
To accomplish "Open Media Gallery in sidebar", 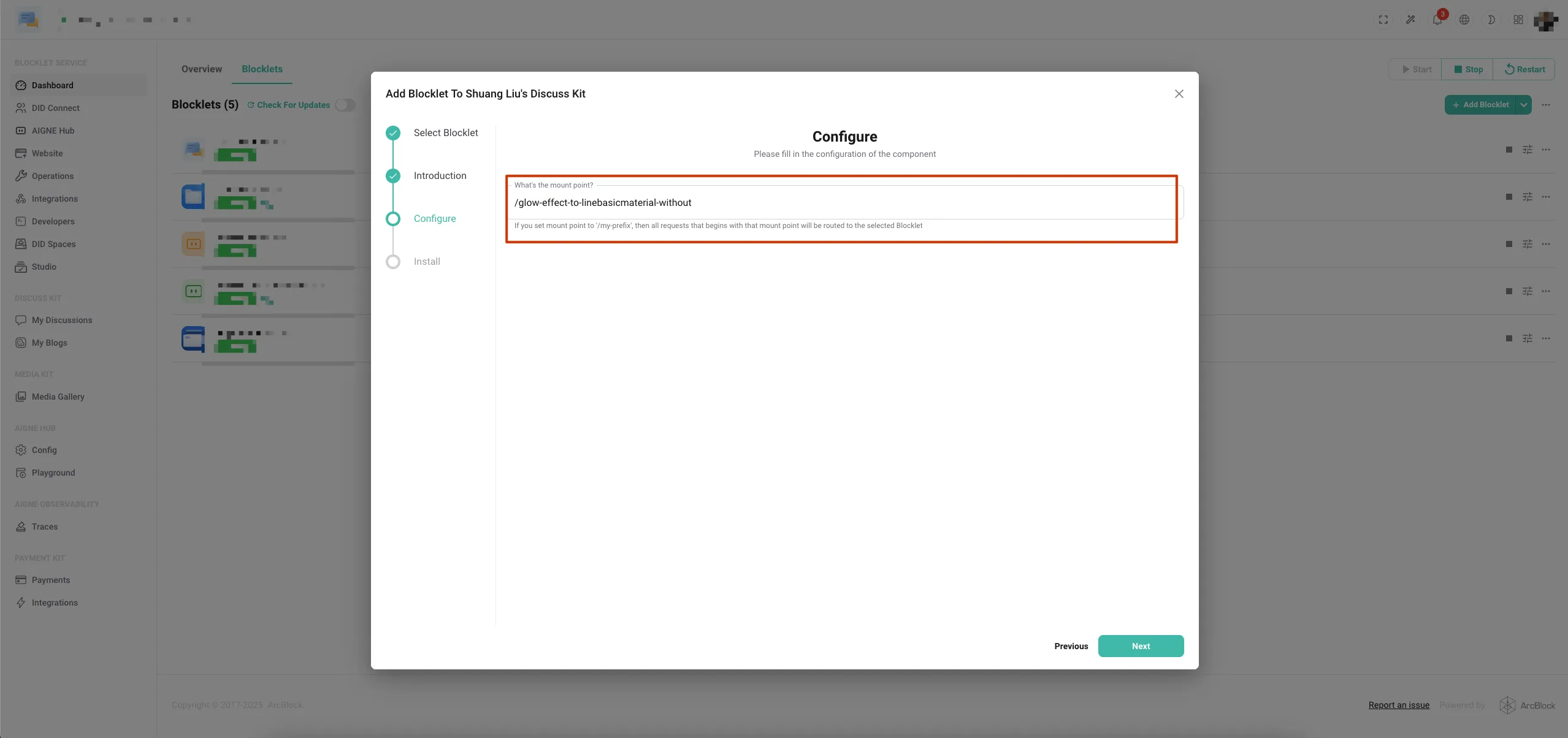I will (58, 397).
